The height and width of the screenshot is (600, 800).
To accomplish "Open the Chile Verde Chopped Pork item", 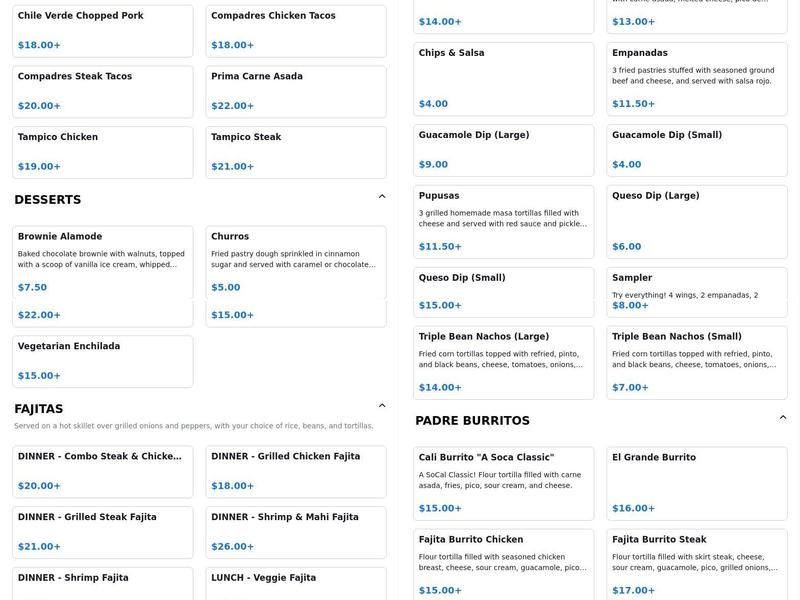I will 102,31.
